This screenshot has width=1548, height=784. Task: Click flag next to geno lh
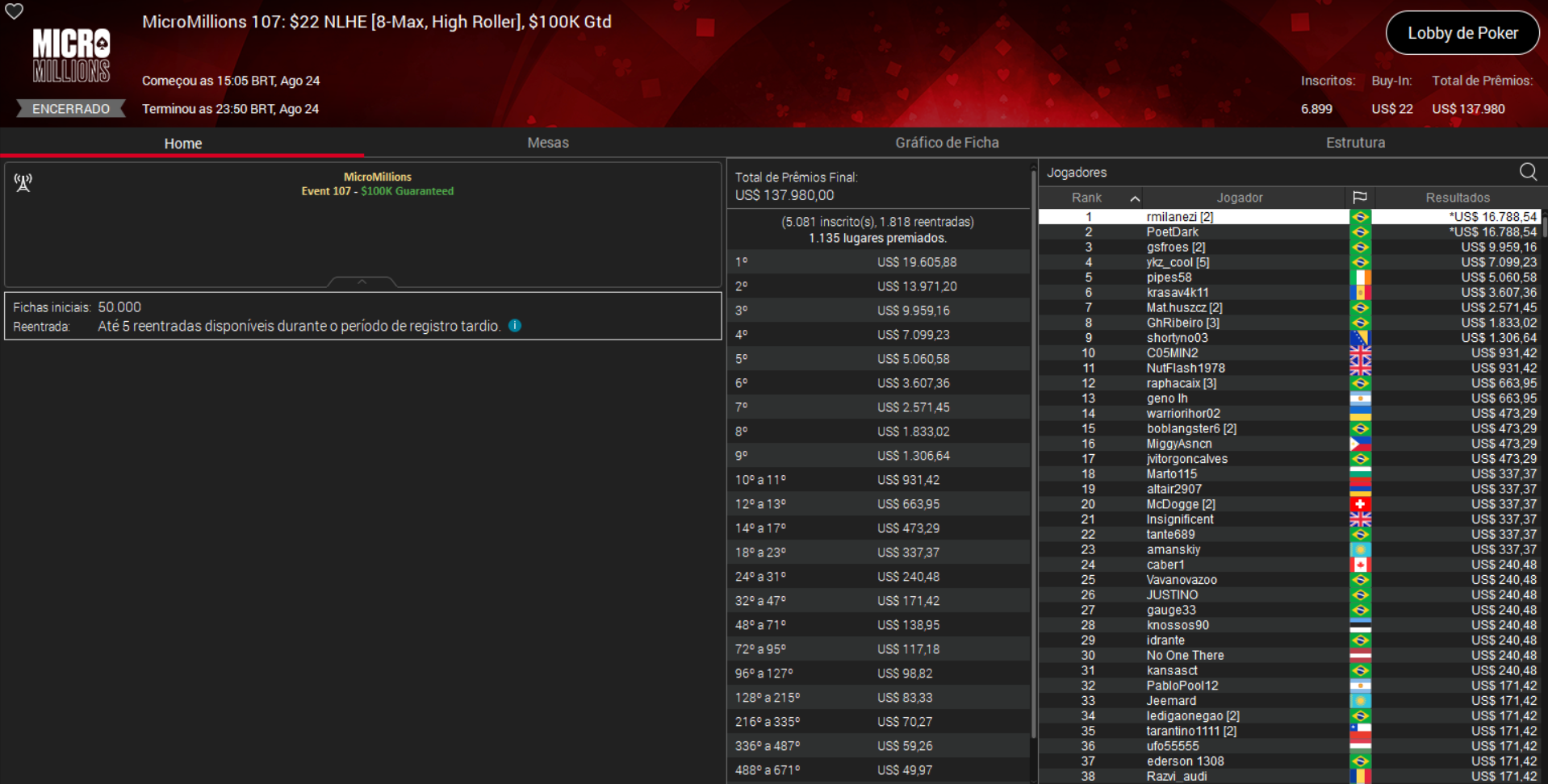pyautogui.click(x=1360, y=398)
